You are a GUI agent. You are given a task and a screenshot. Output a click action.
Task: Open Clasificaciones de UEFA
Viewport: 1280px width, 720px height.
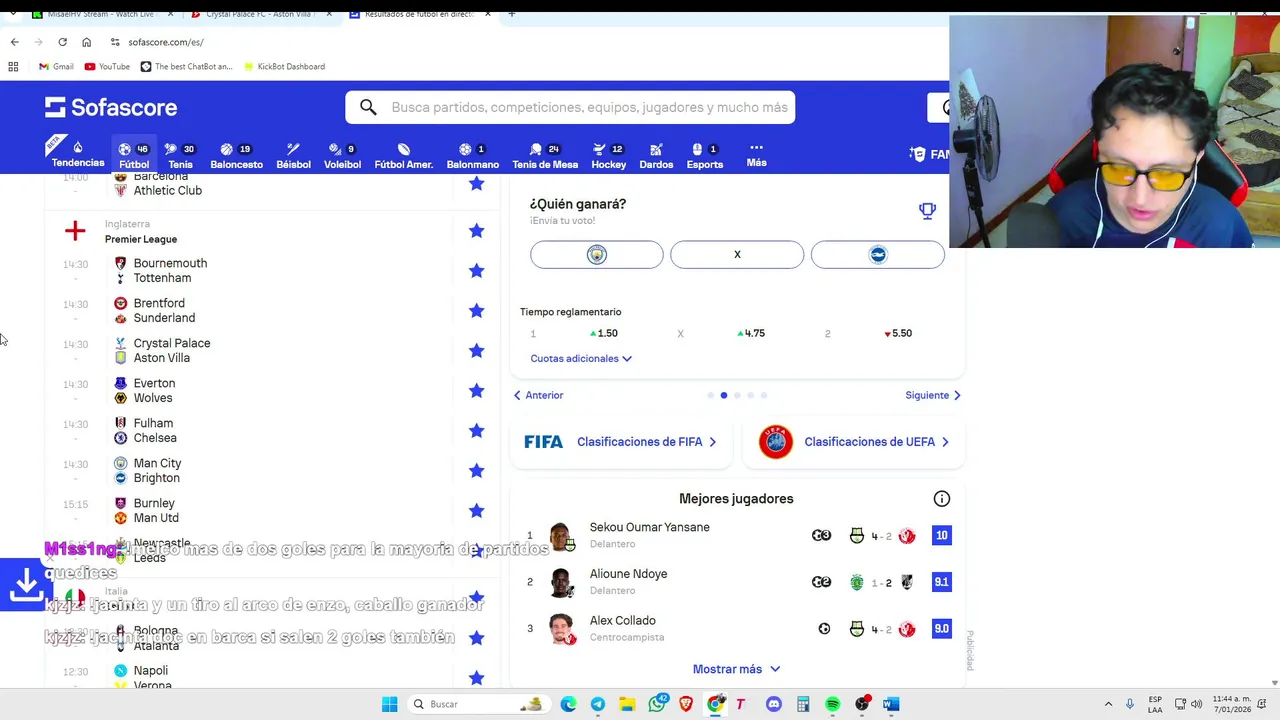tap(853, 442)
